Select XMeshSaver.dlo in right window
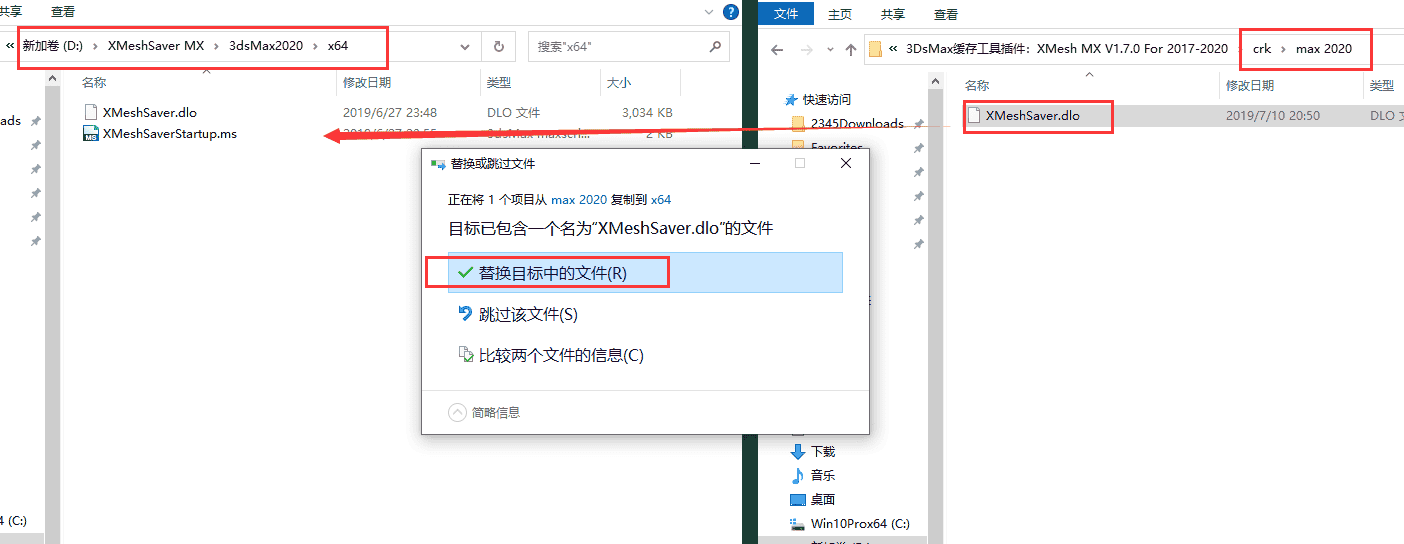Viewport: 1404px width, 544px height. [1033, 115]
